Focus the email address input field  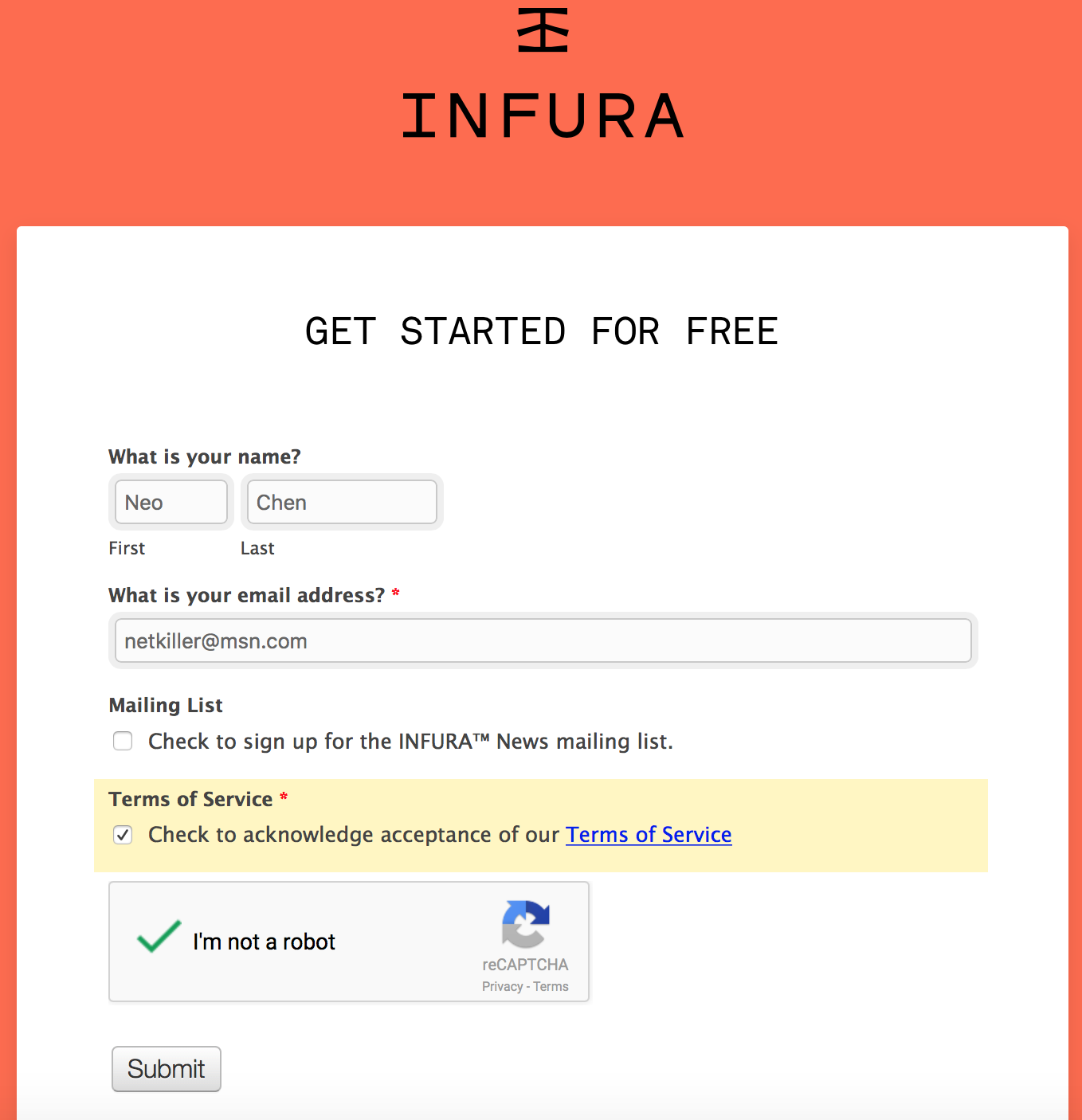pos(543,640)
